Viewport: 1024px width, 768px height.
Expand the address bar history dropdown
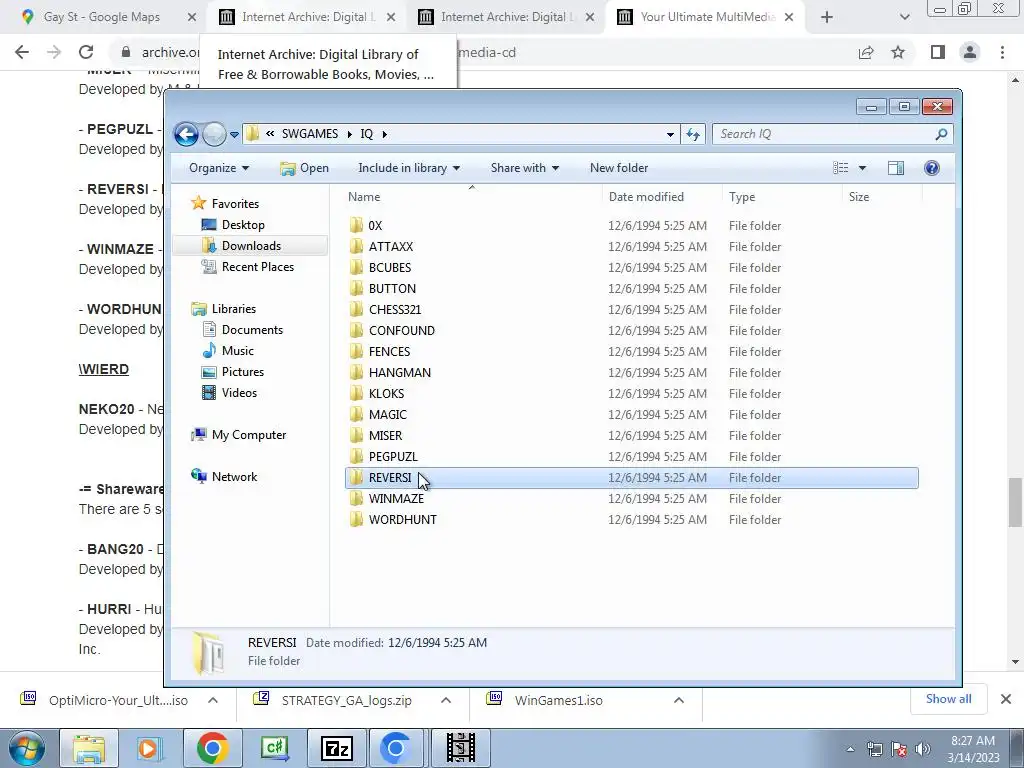coord(670,135)
